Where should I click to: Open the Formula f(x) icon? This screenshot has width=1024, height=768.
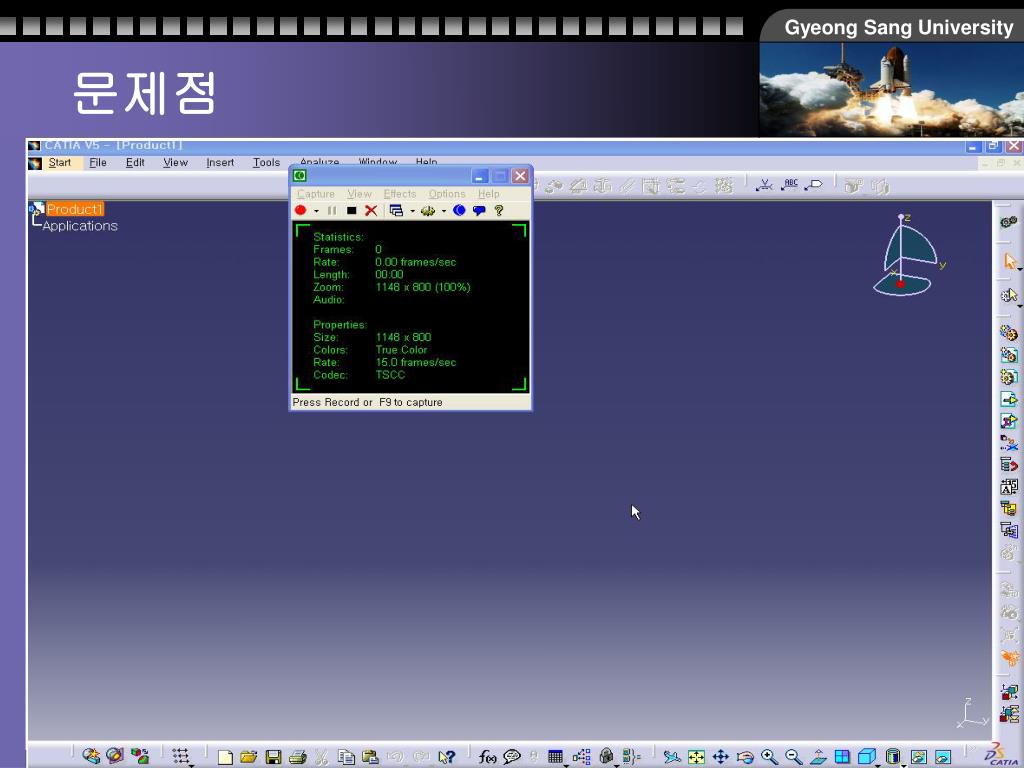[x=487, y=756]
